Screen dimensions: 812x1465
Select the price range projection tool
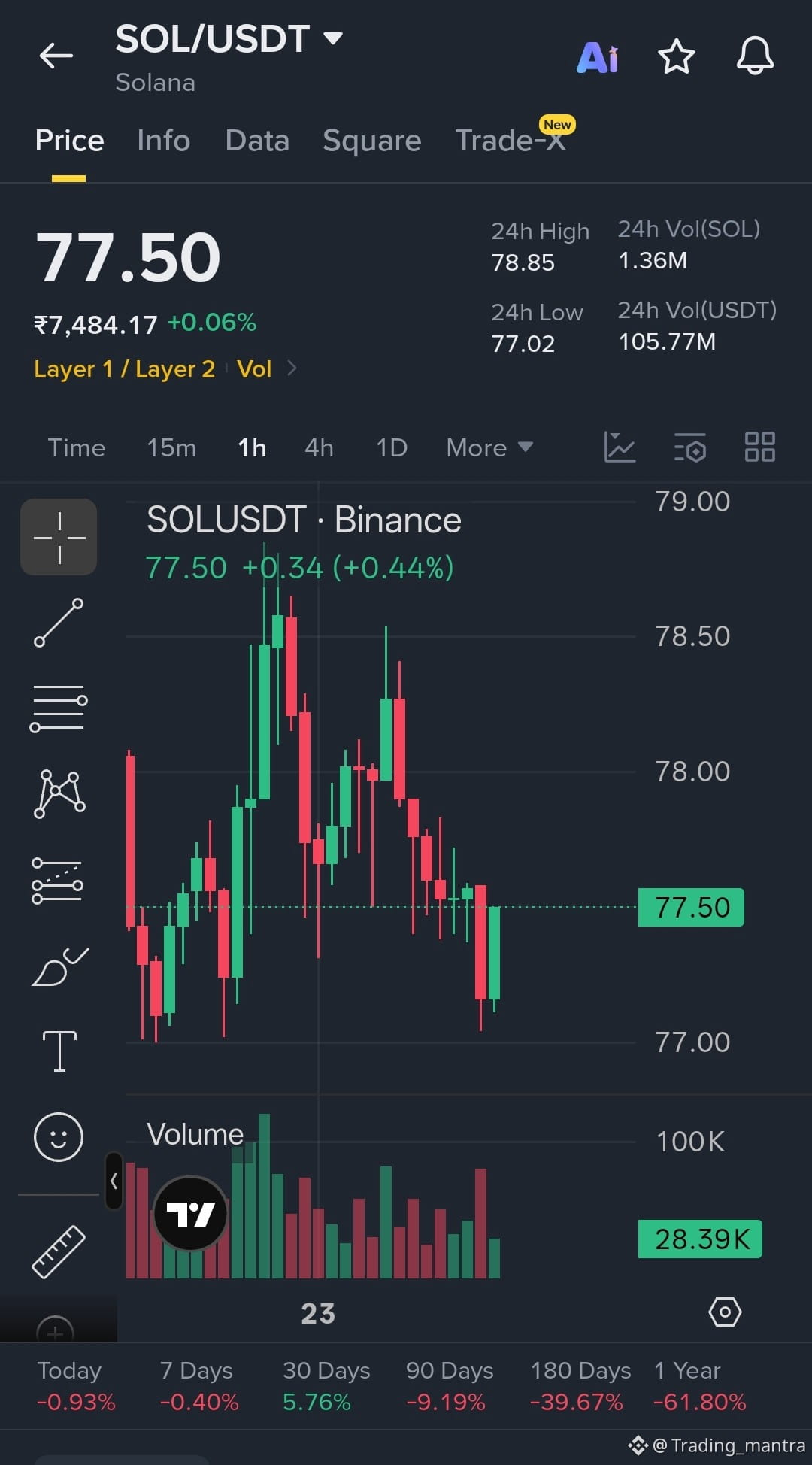(x=59, y=880)
